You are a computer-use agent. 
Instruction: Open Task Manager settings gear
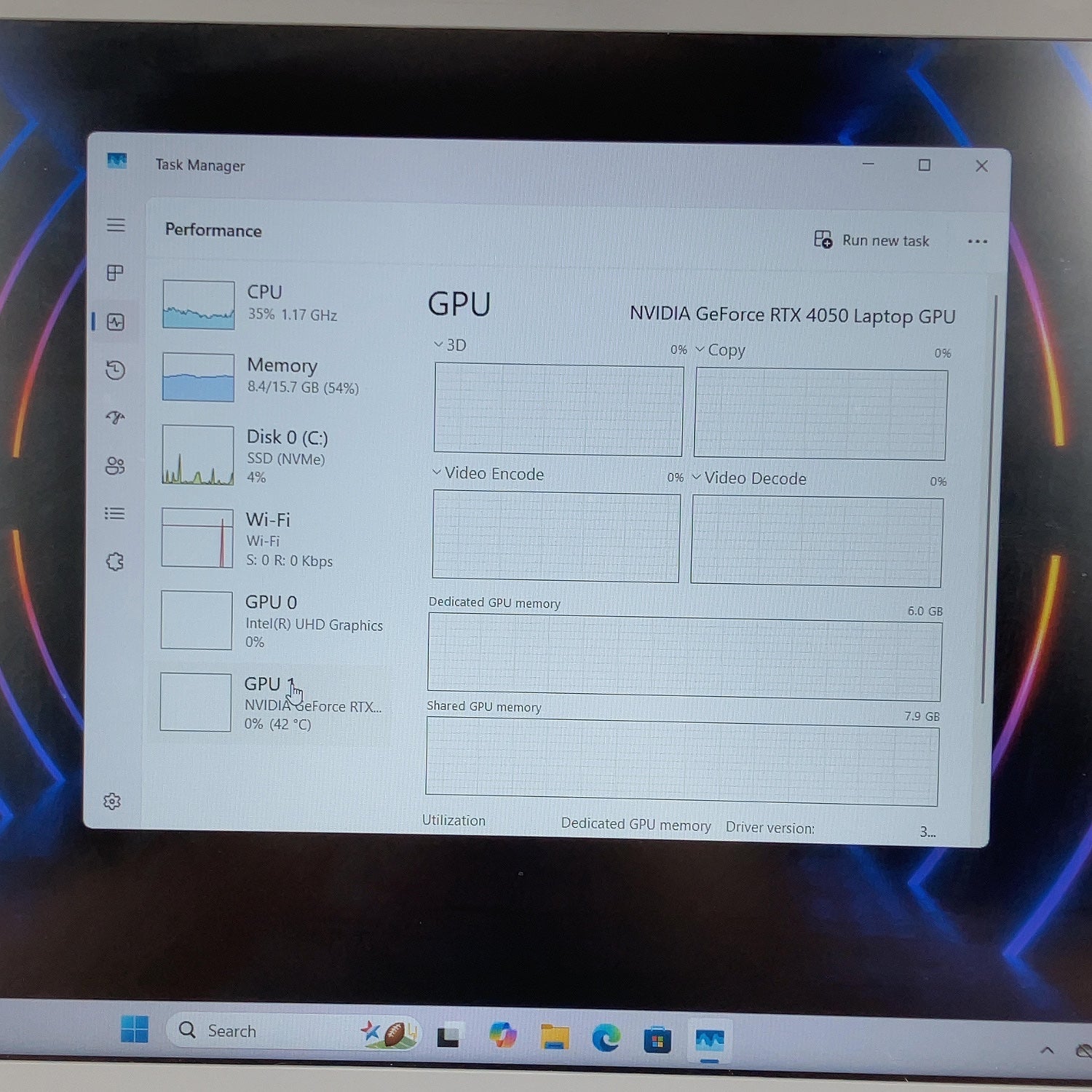112,802
